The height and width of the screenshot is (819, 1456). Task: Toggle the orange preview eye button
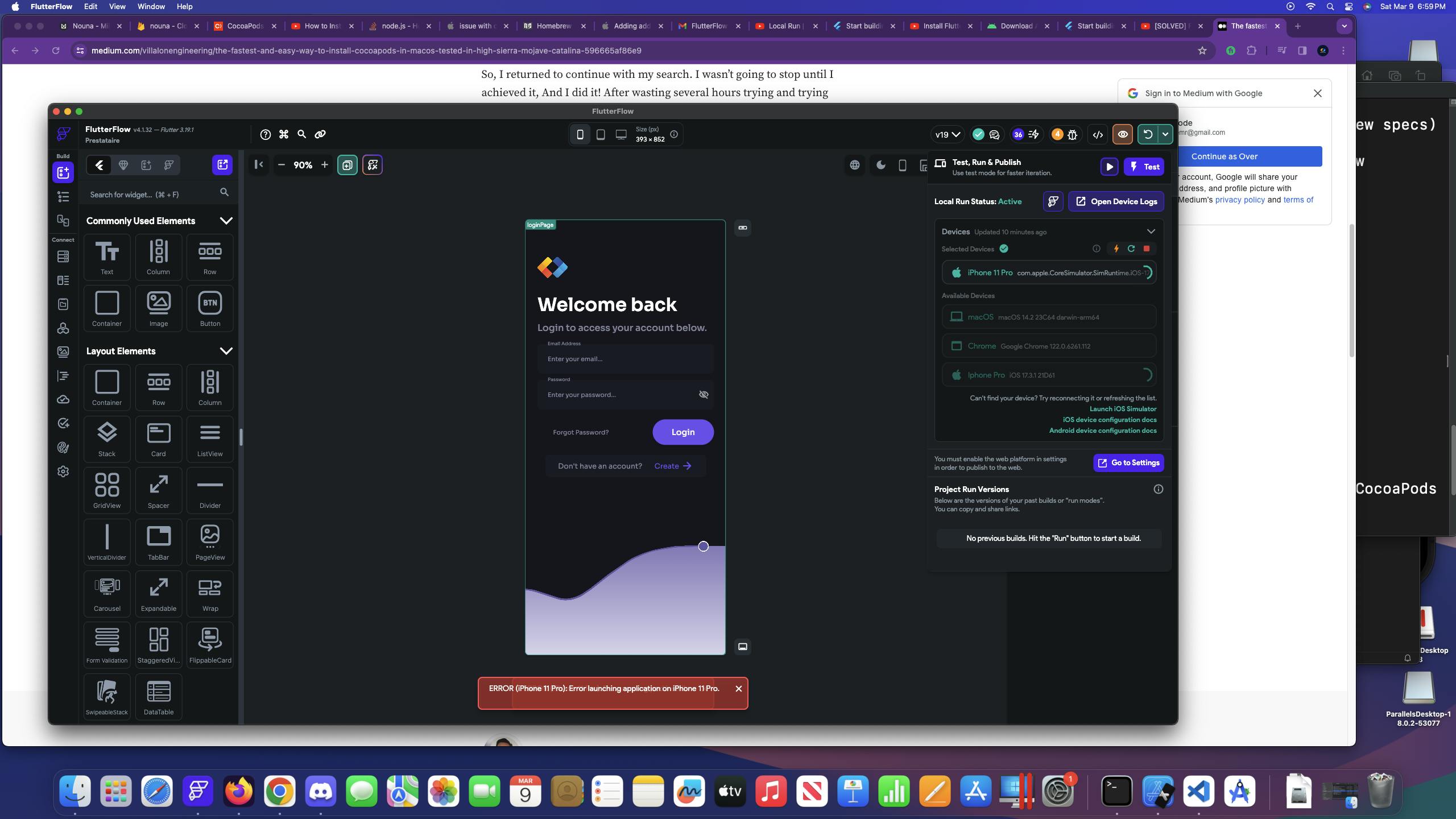(x=1123, y=135)
